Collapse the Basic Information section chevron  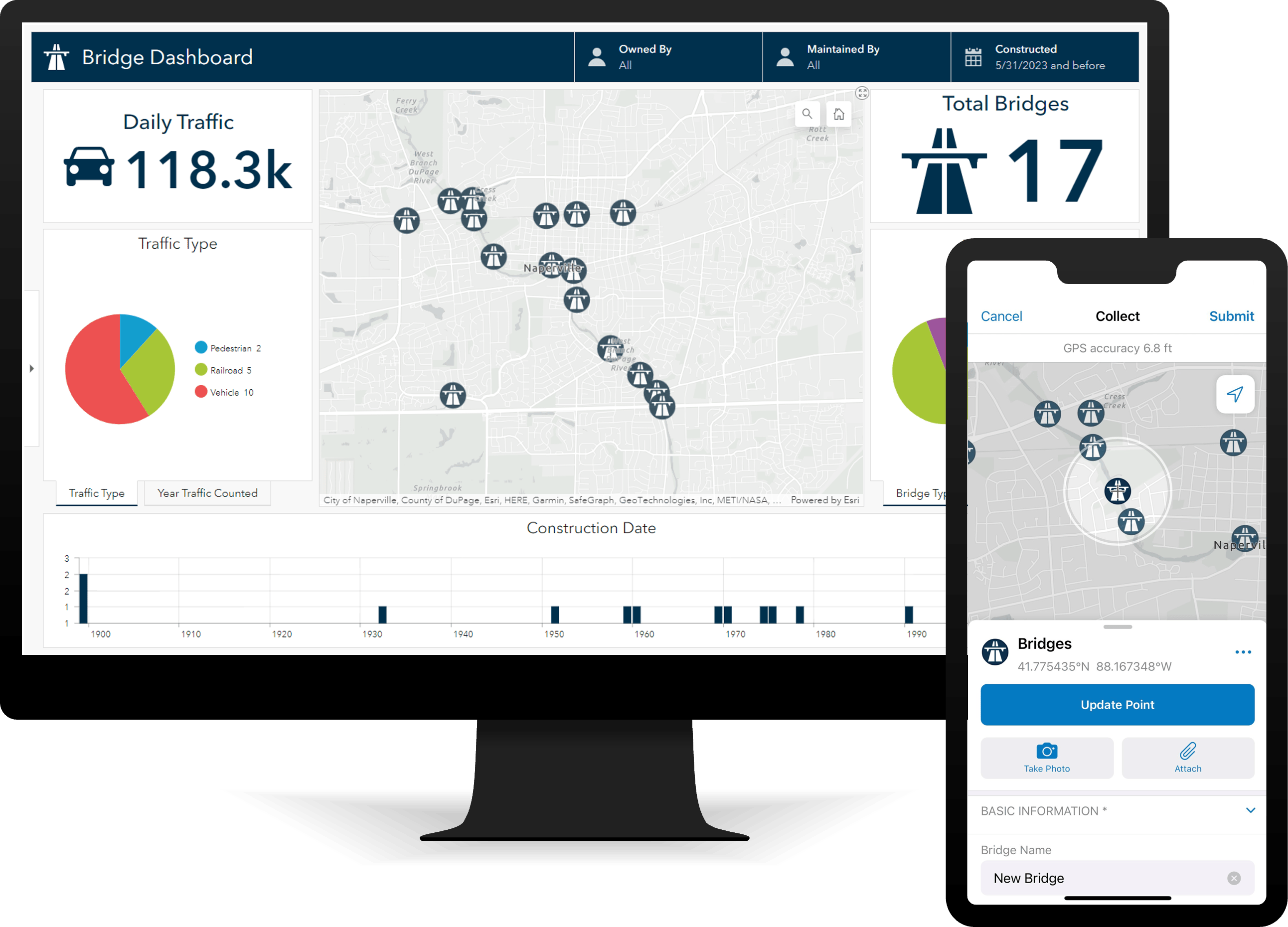tap(1250, 810)
